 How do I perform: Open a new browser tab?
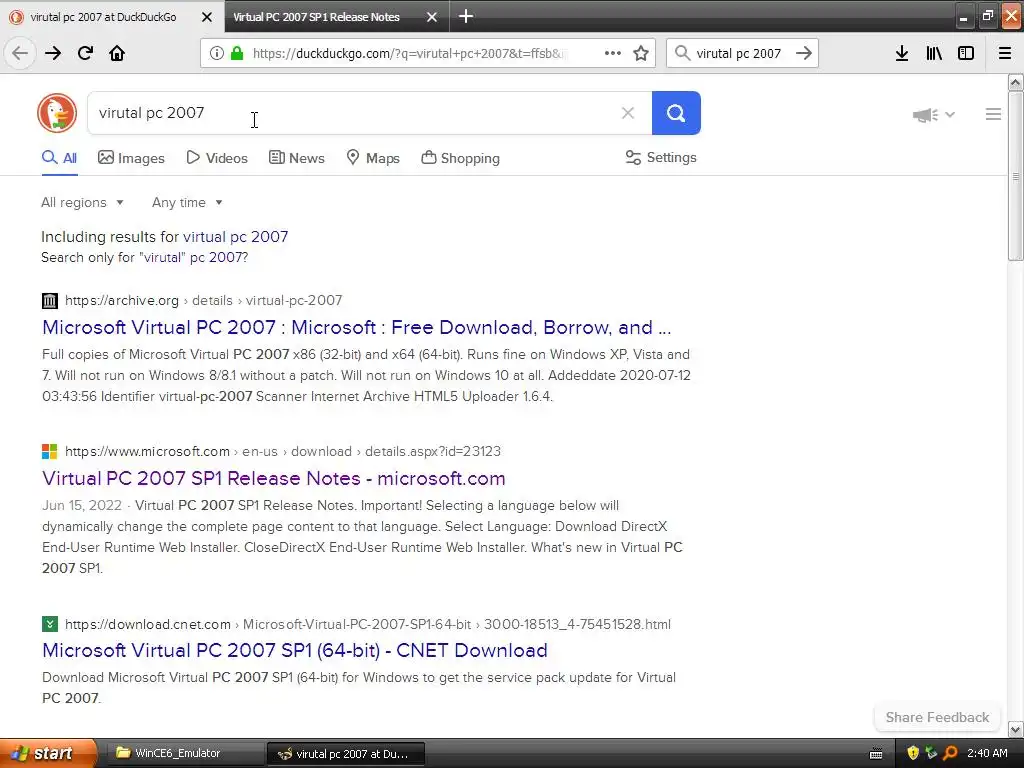click(x=466, y=16)
